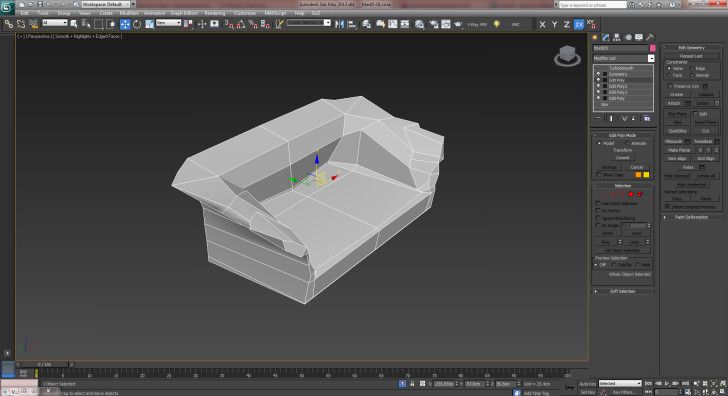
Task: Activate the Select and Move tool
Action: click(125, 24)
